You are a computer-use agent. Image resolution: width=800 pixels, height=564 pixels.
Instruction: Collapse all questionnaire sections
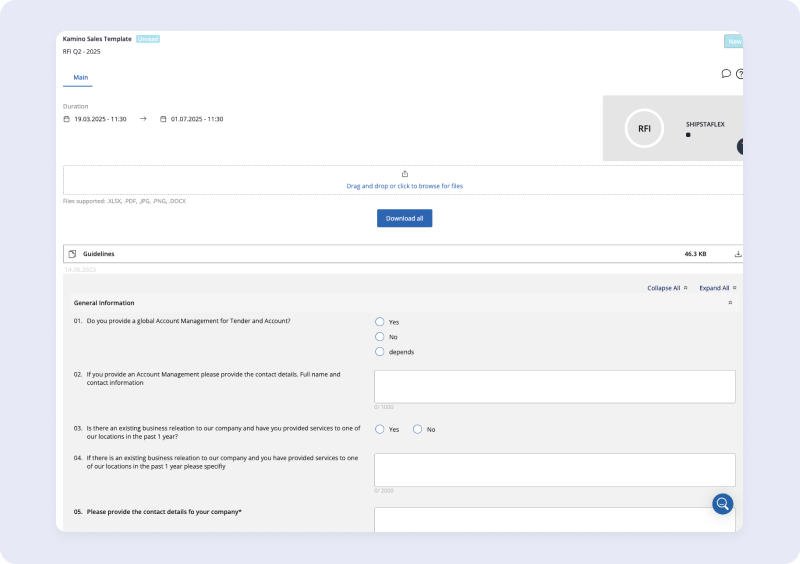[x=667, y=288]
